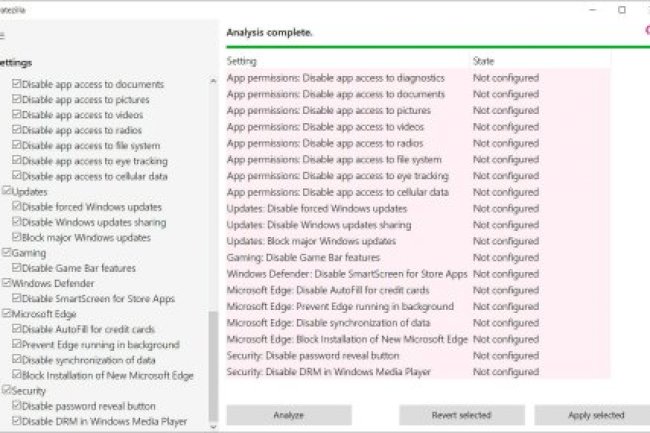The width and height of the screenshot is (650, 433).
Task: Toggle the Security category checkbox
Action: click(7, 391)
